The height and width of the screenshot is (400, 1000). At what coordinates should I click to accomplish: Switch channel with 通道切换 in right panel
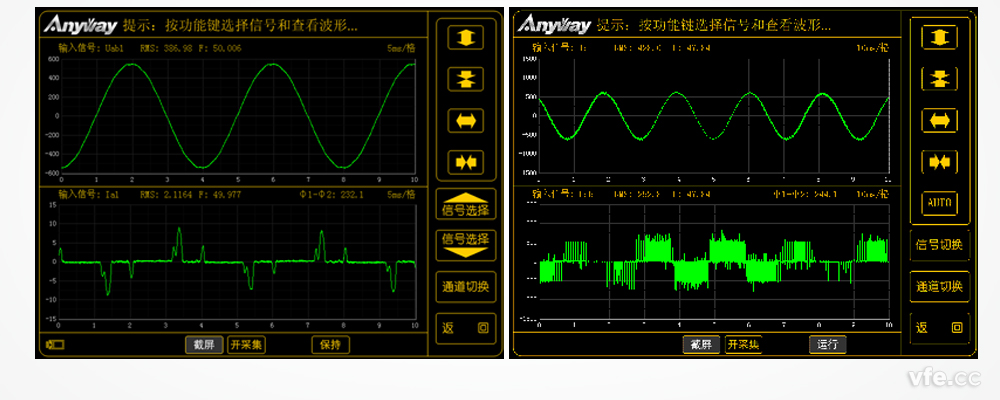click(x=939, y=287)
